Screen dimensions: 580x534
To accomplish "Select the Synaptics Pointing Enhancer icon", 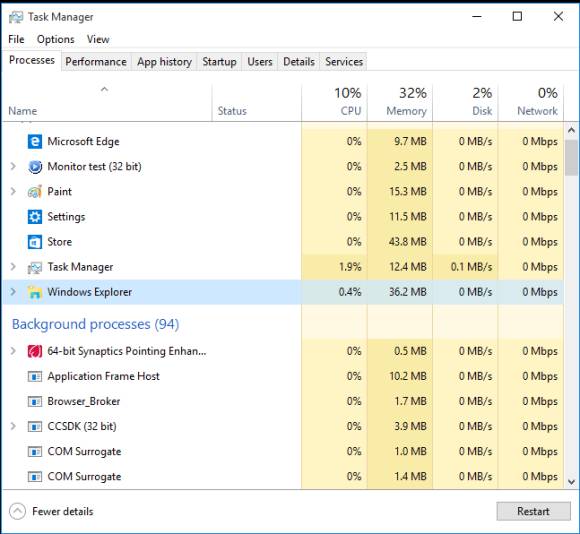I will [x=35, y=351].
